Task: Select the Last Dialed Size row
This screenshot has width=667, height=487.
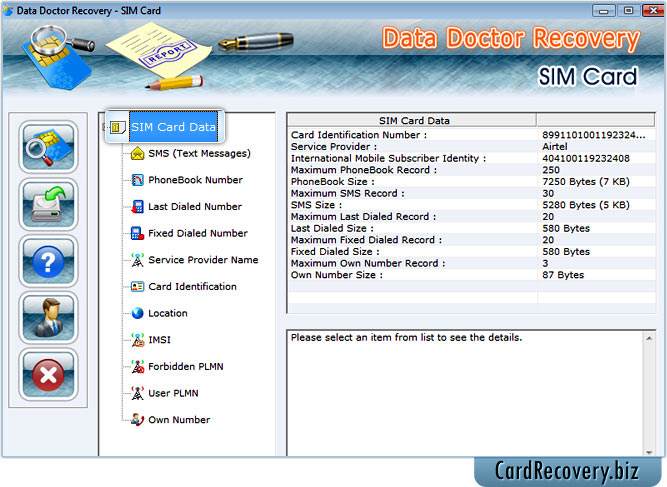Action: 472,228
